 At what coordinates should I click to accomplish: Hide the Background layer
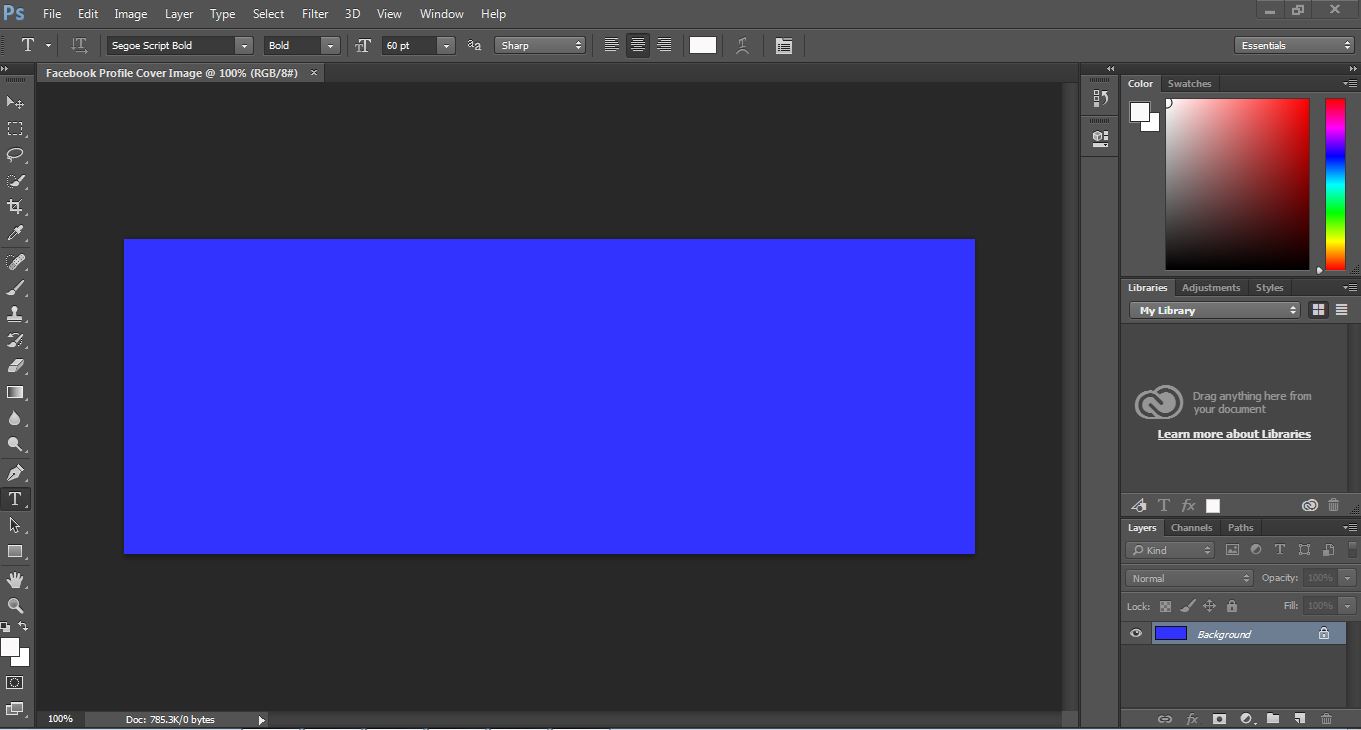(1135, 633)
